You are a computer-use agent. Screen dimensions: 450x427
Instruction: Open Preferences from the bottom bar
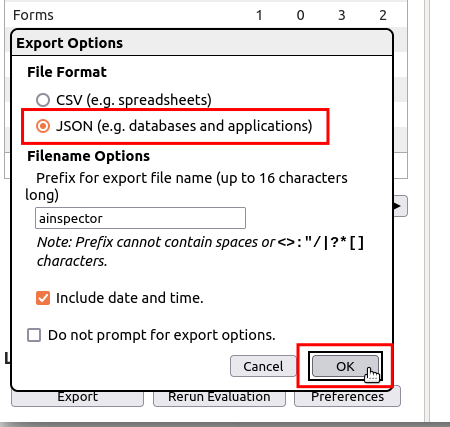coord(347,397)
